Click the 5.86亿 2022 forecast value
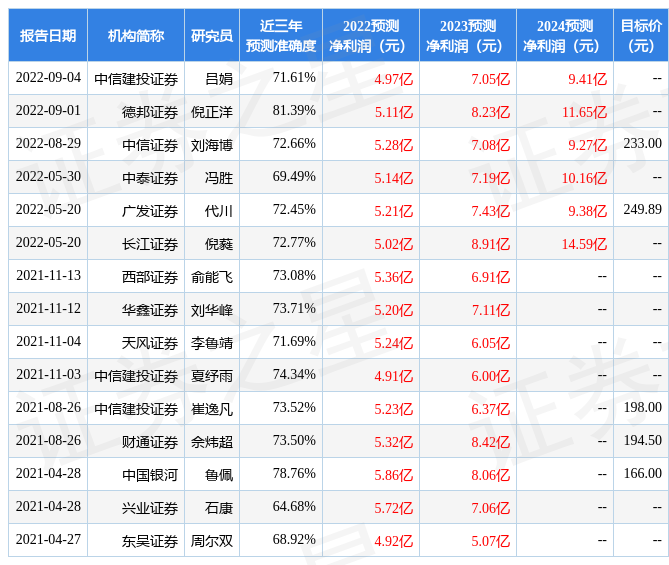 pyautogui.click(x=394, y=475)
